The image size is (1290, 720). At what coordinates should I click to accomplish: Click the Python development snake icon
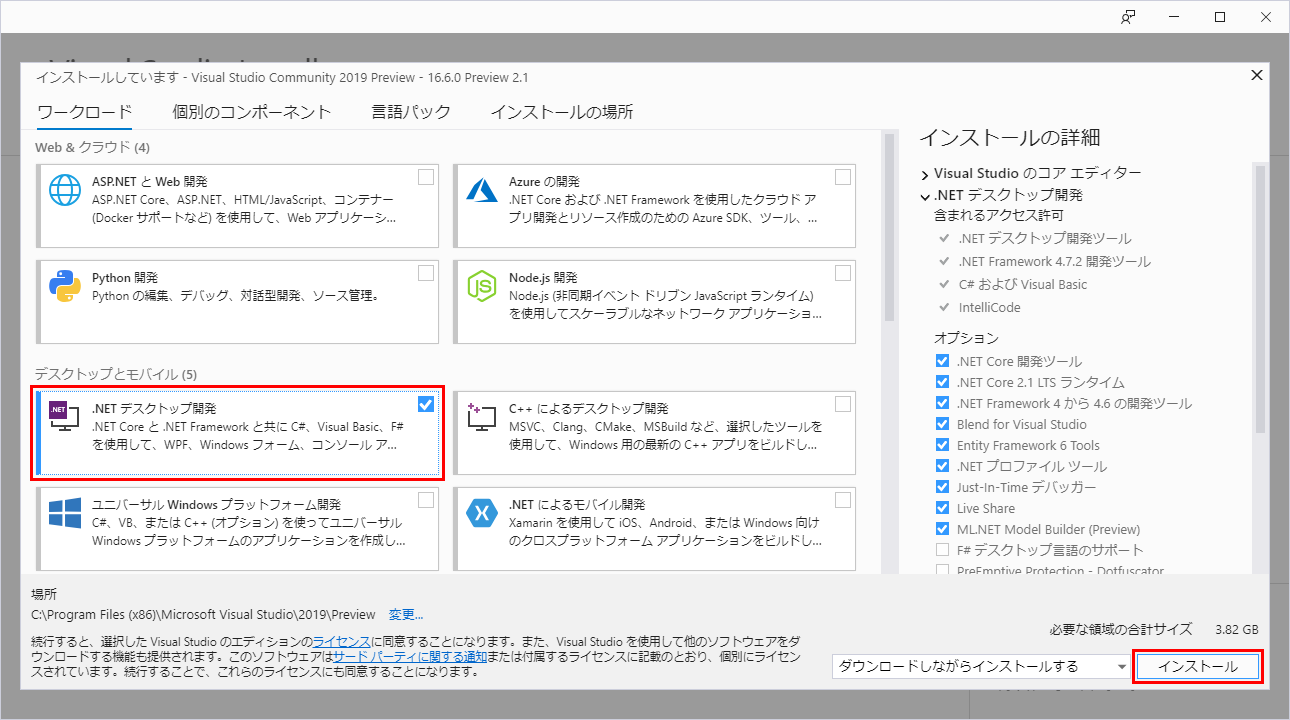coord(65,286)
